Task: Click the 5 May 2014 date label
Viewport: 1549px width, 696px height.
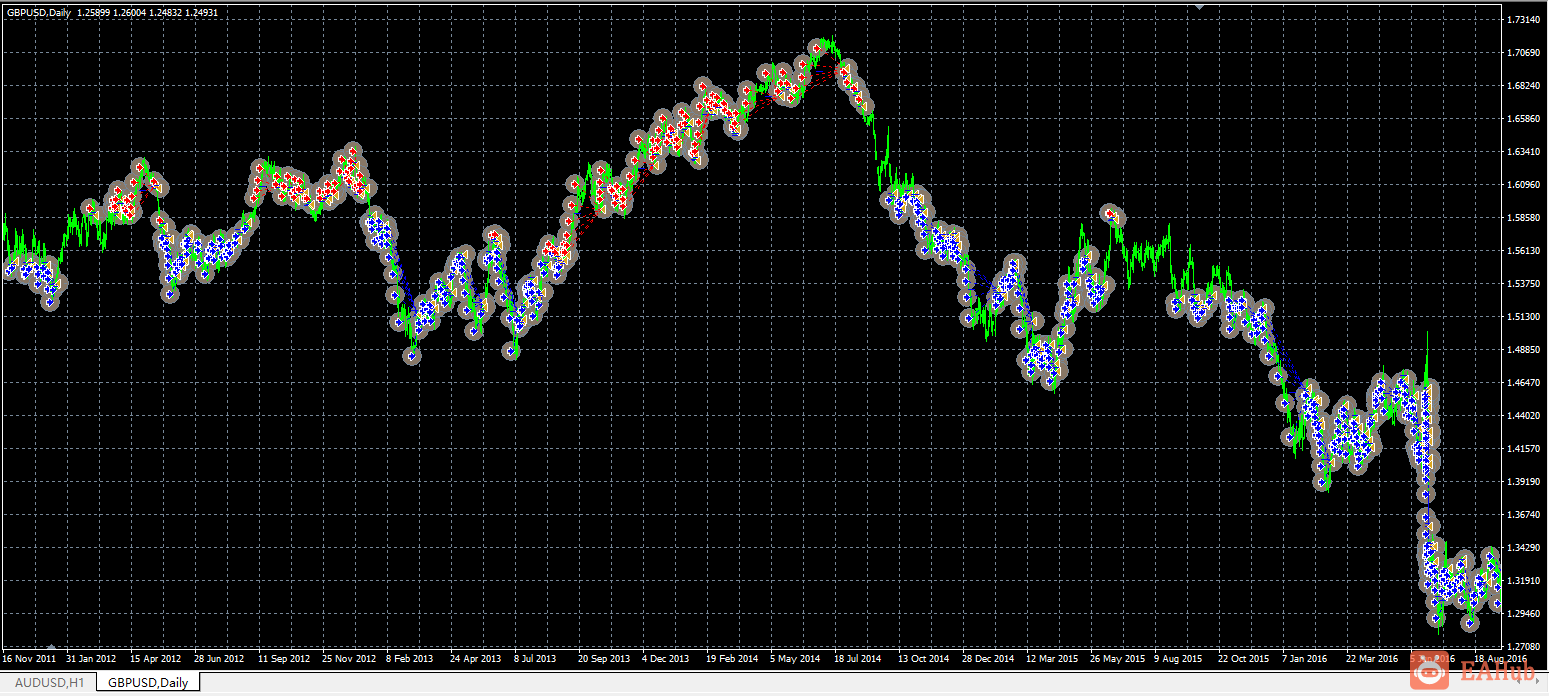Action: pos(795,659)
